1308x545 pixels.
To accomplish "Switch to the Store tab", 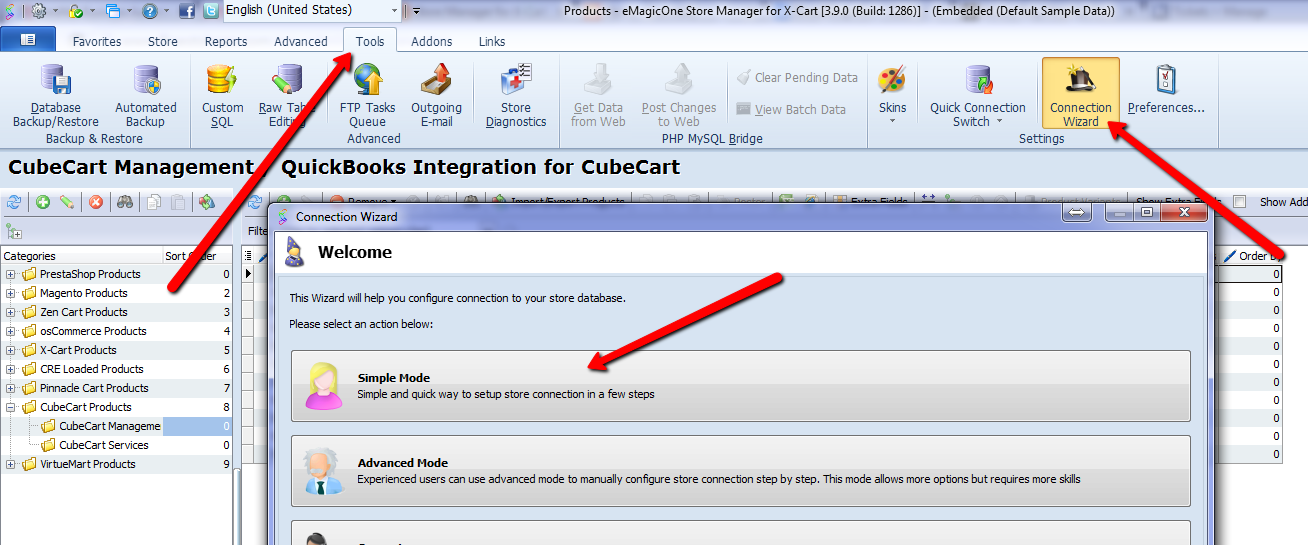I will point(163,41).
